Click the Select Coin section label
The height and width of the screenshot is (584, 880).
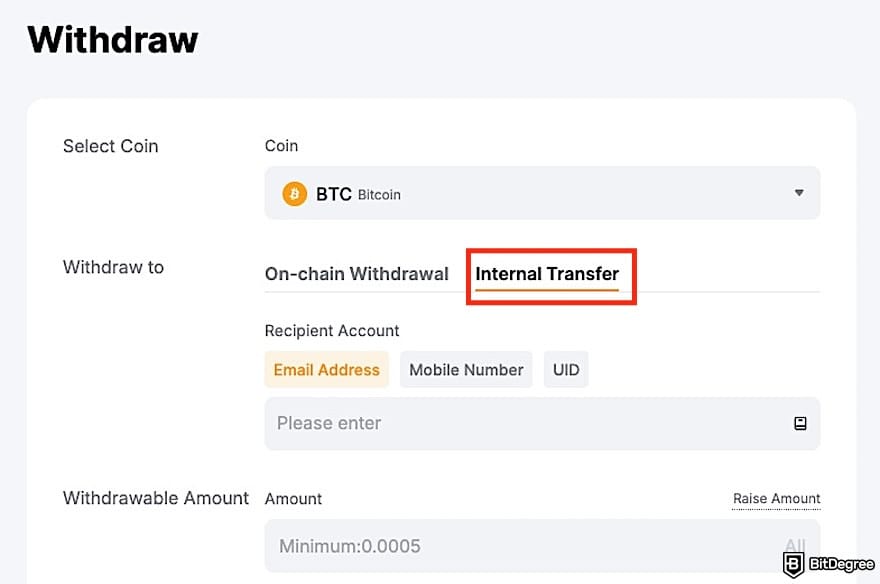(x=110, y=146)
